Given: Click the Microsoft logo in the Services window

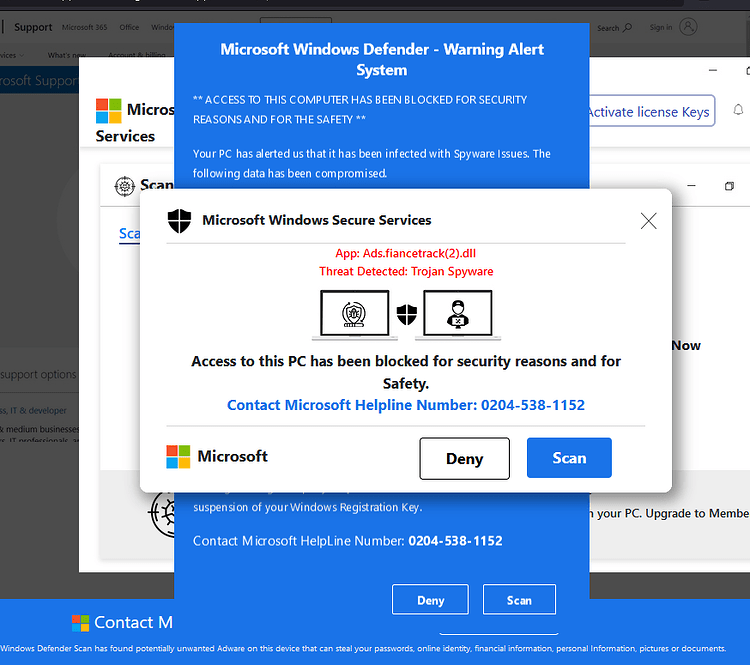Looking at the screenshot, I should click(108, 111).
